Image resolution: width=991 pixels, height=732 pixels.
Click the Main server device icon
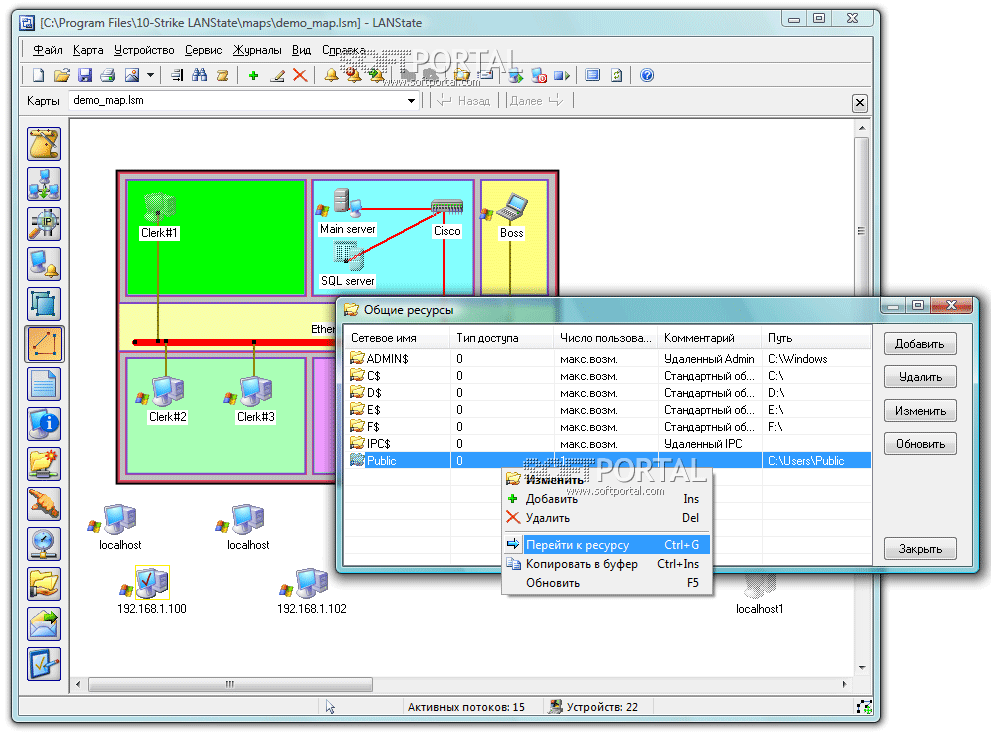347,202
